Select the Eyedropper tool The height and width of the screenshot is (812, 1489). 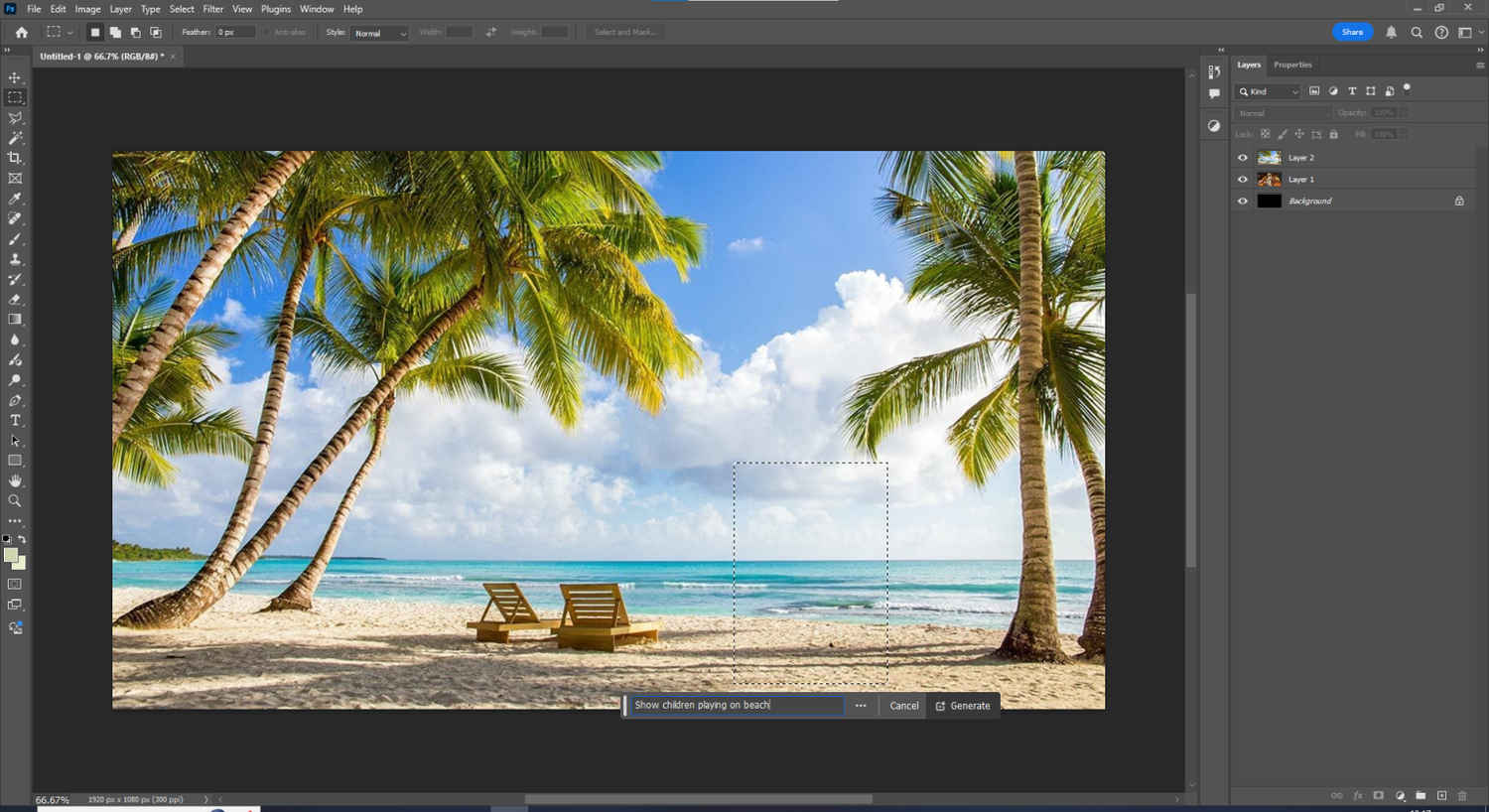click(x=14, y=198)
